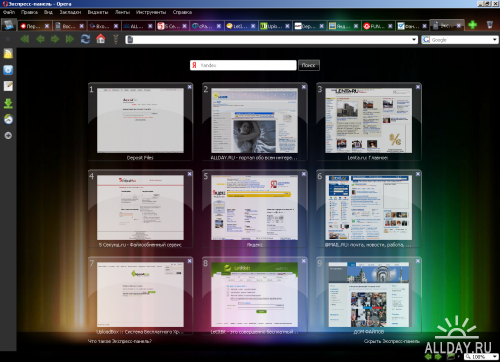
Task: Open the Справка menu
Action: coord(182,12)
